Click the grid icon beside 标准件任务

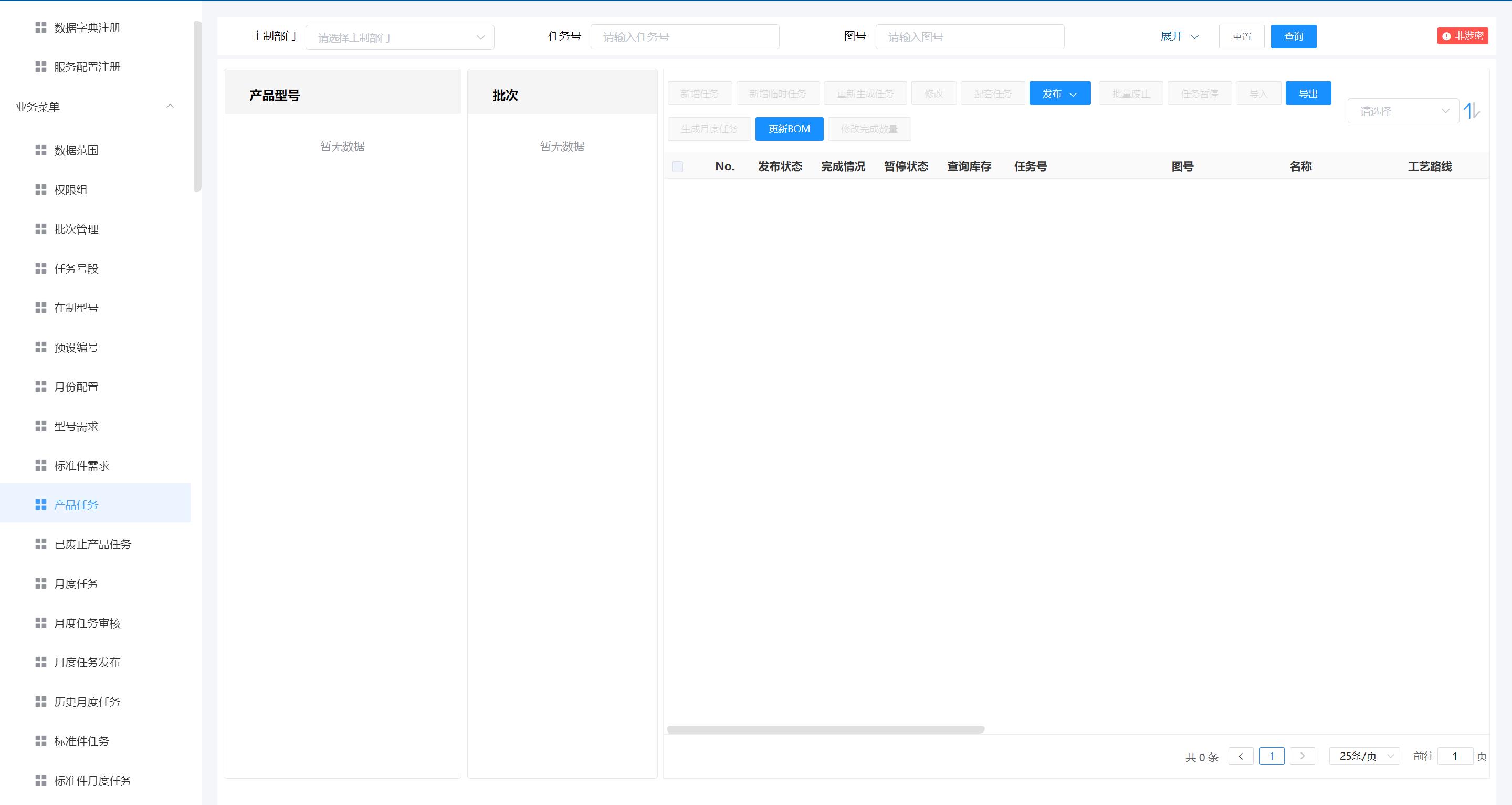pyautogui.click(x=40, y=740)
